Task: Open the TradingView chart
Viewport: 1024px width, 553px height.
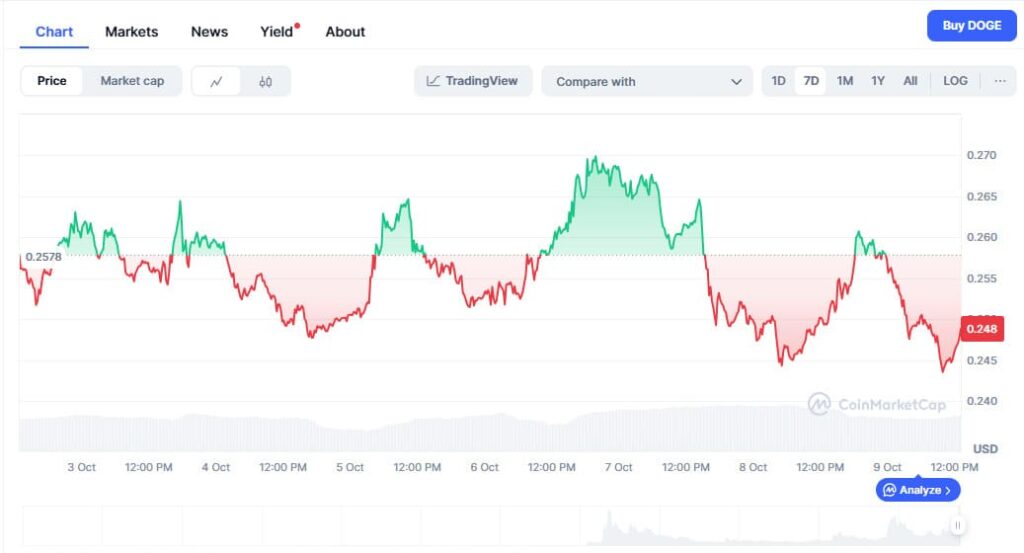Action: 472,81
